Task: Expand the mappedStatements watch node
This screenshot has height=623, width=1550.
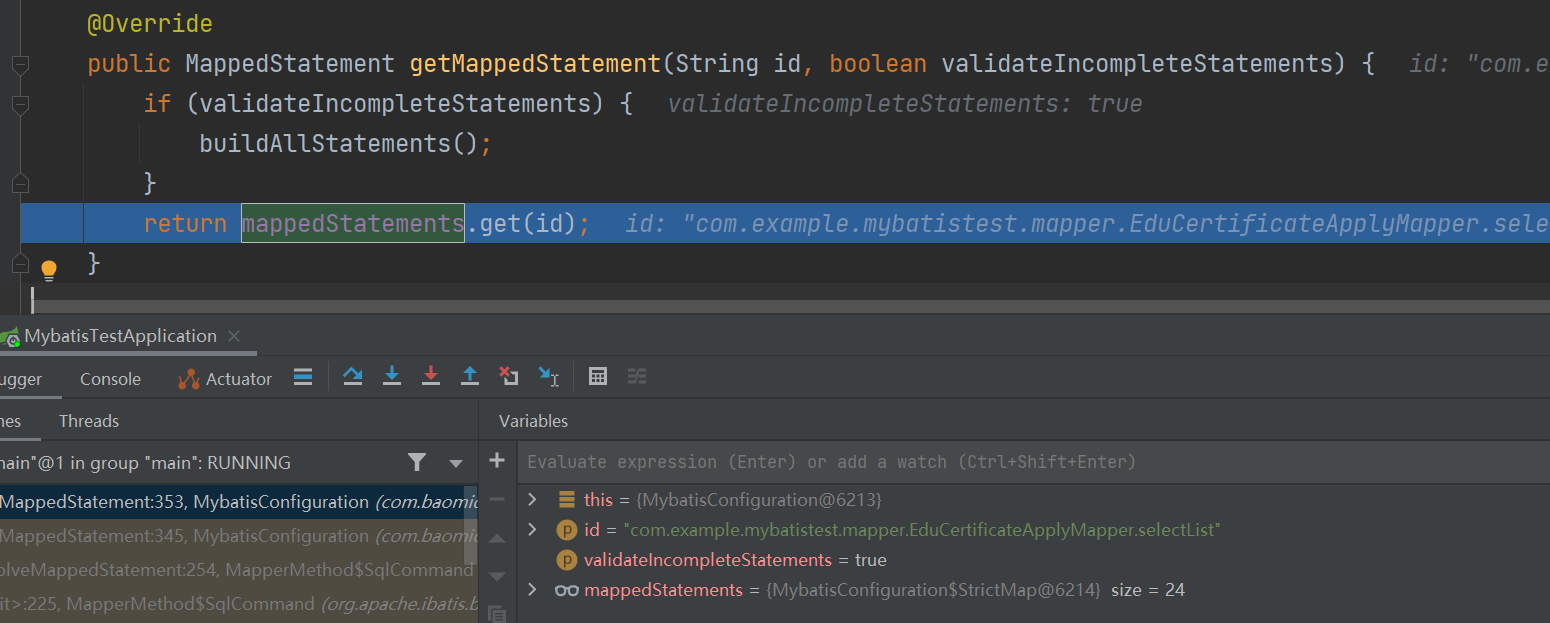Action: [532, 590]
